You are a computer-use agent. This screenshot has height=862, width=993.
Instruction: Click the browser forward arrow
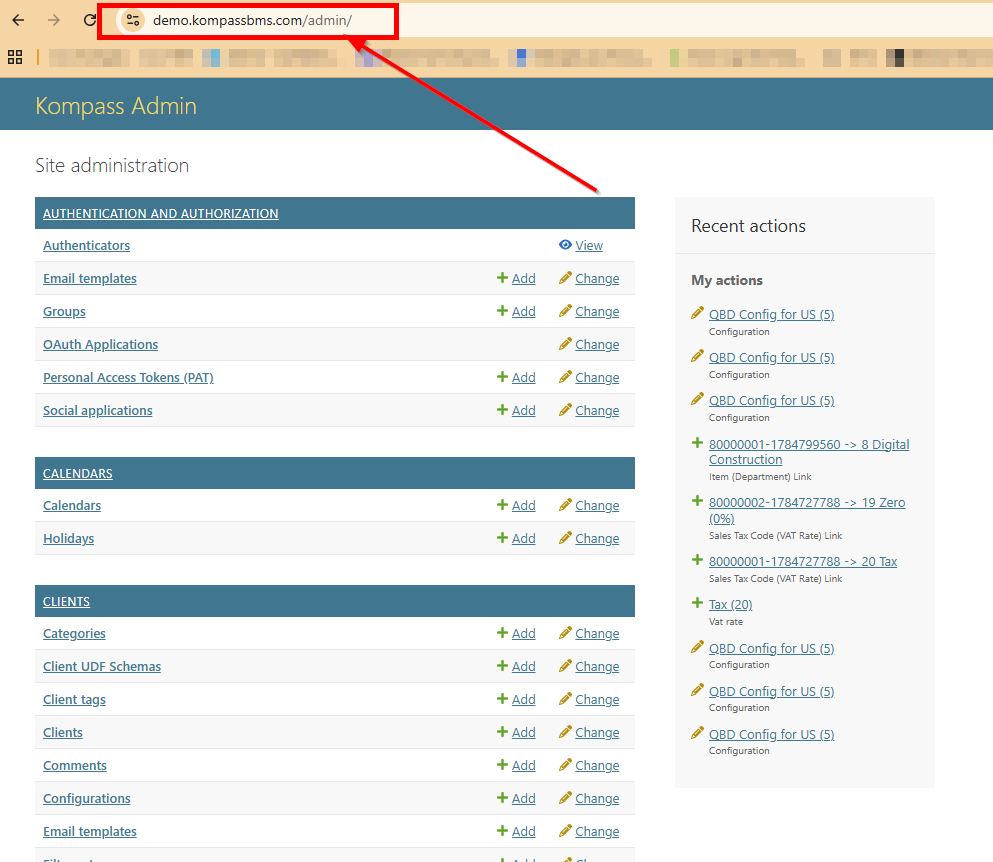pyautogui.click(x=54, y=20)
